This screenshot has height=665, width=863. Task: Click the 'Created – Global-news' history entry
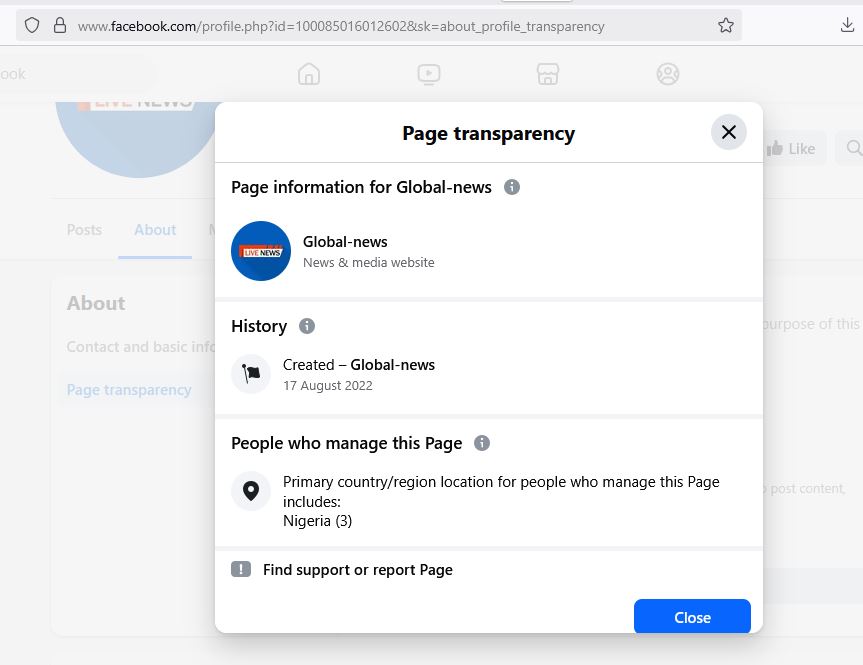pyautogui.click(x=358, y=364)
